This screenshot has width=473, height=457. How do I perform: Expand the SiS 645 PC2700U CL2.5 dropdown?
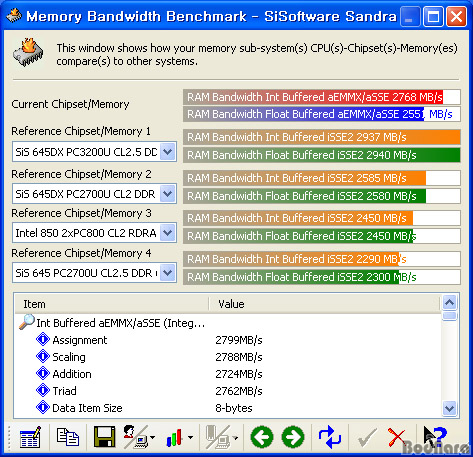(x=167, y=273)
